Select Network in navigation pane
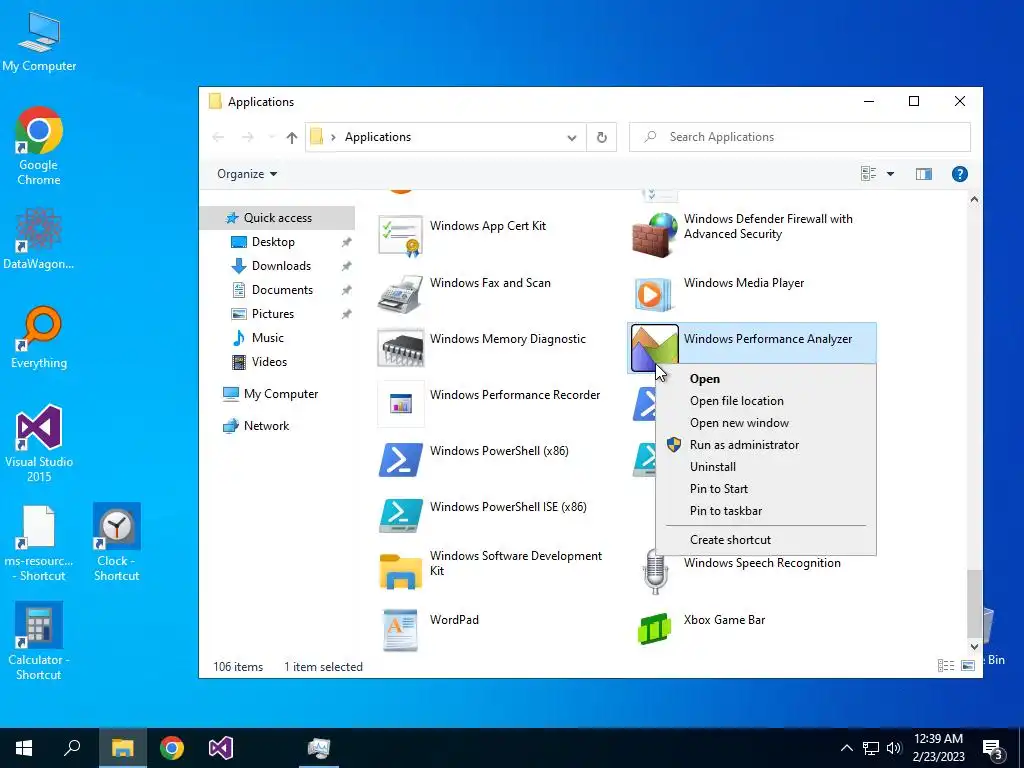Screen dimensions: 1024x768 pyautogui.click(x=266, y=426)
